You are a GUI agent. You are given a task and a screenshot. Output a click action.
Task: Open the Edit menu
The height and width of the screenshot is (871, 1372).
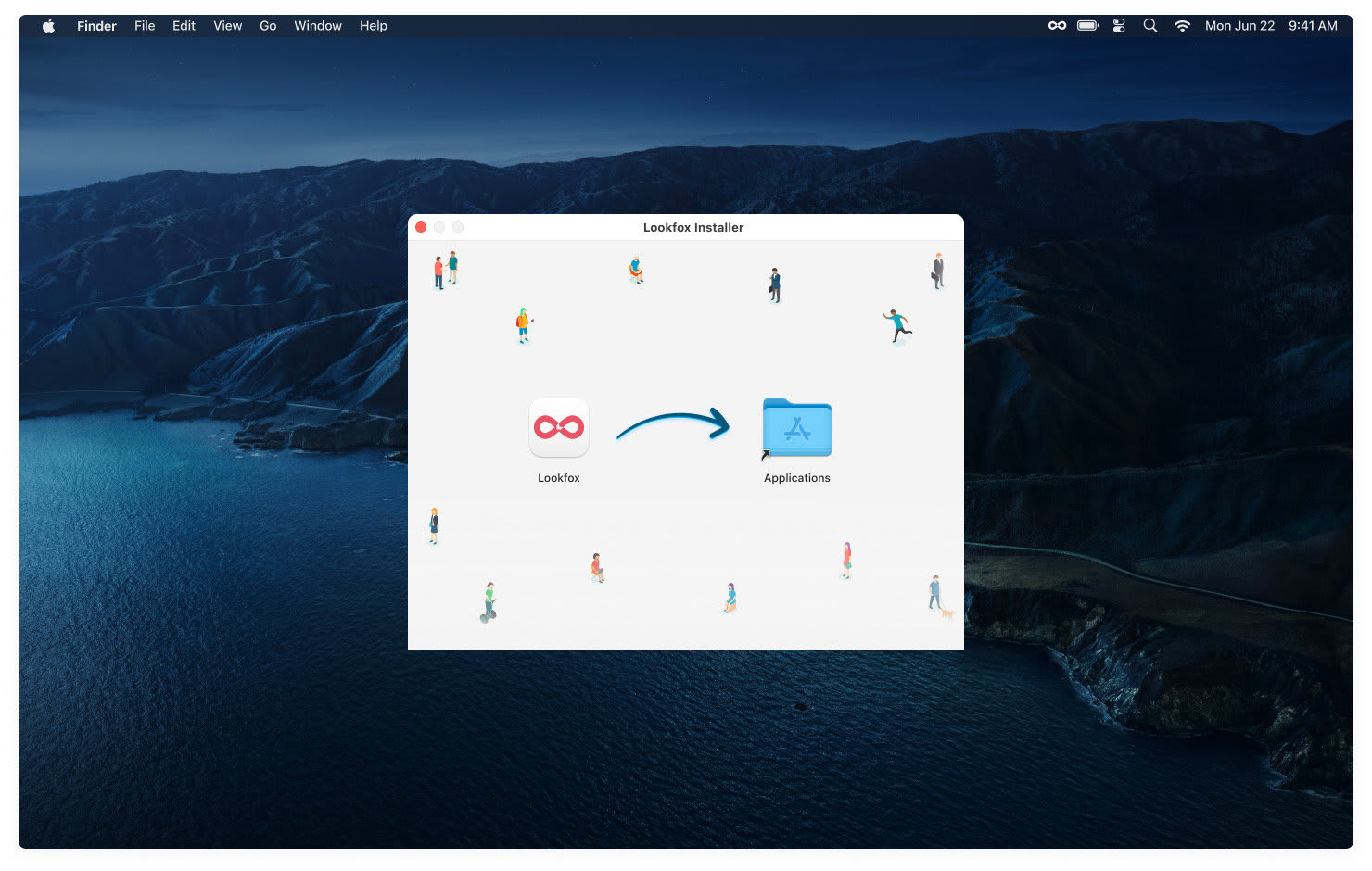coord(184,26)
